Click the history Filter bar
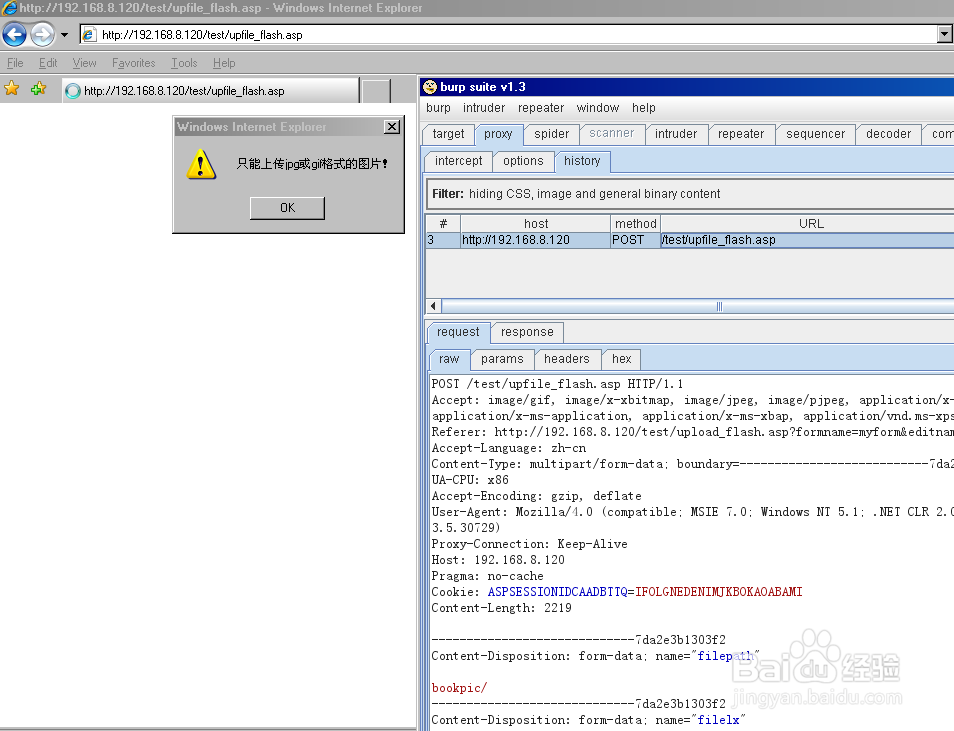The height and width of the screenshot is (731, 954). click(689, 194)
